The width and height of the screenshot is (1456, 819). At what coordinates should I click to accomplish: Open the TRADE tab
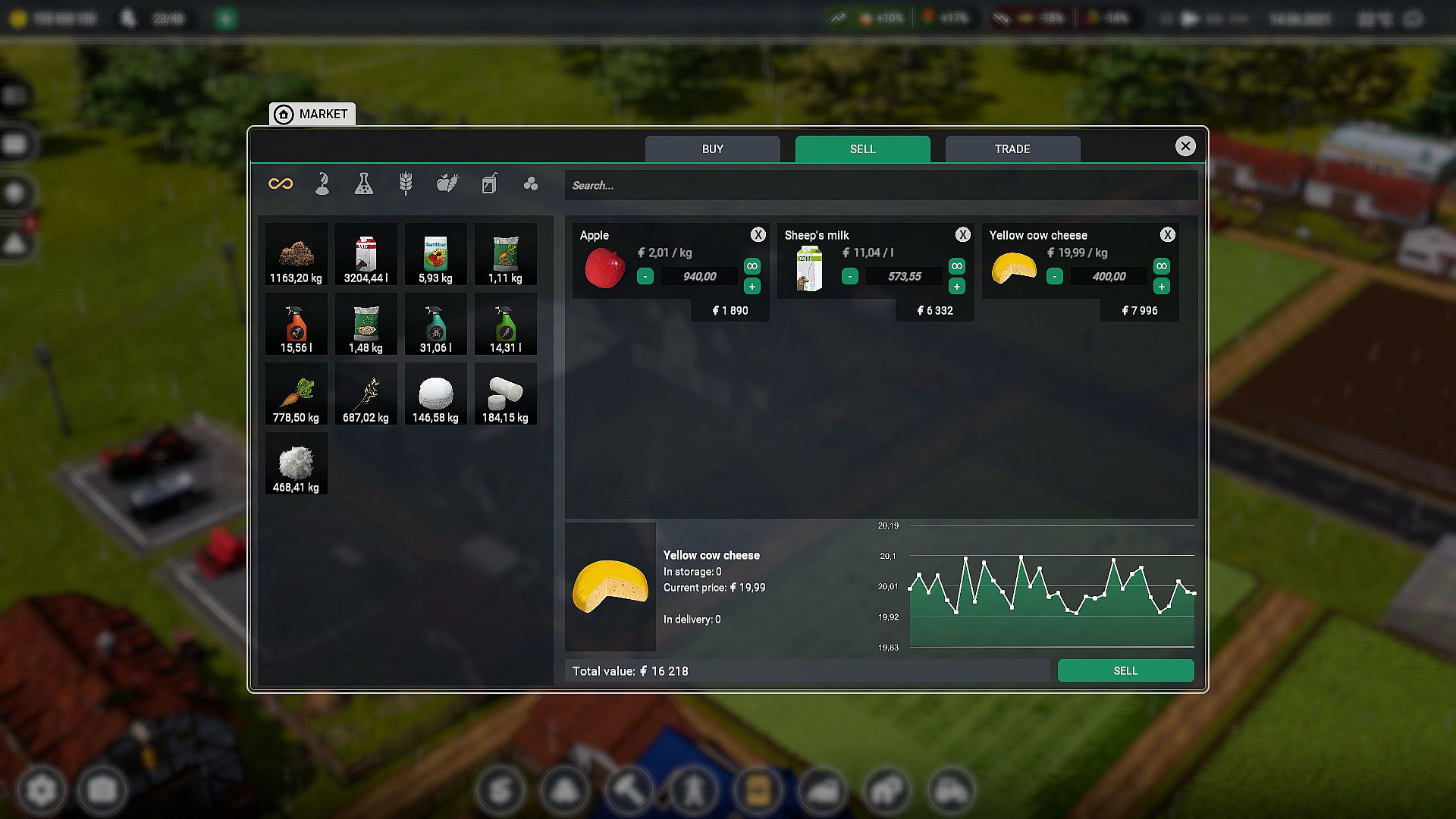(x=1012, y=149)
